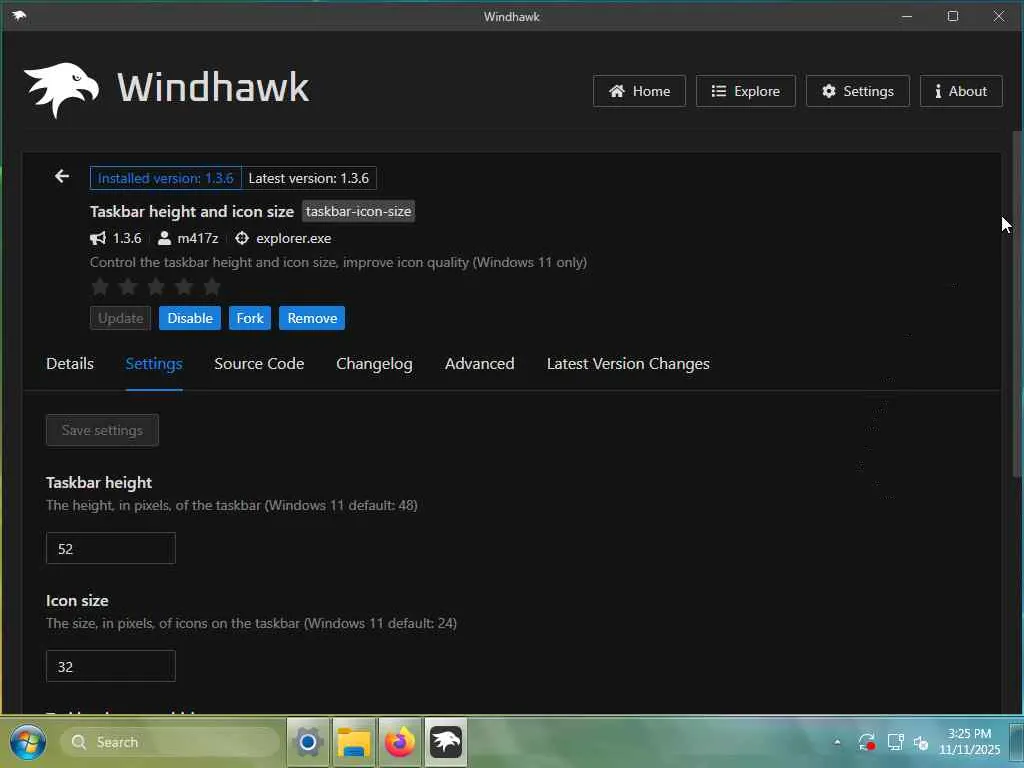This screenshot has height=768, width=1024.
Task: Select the mod Settings tab
Action: (153, 364)
